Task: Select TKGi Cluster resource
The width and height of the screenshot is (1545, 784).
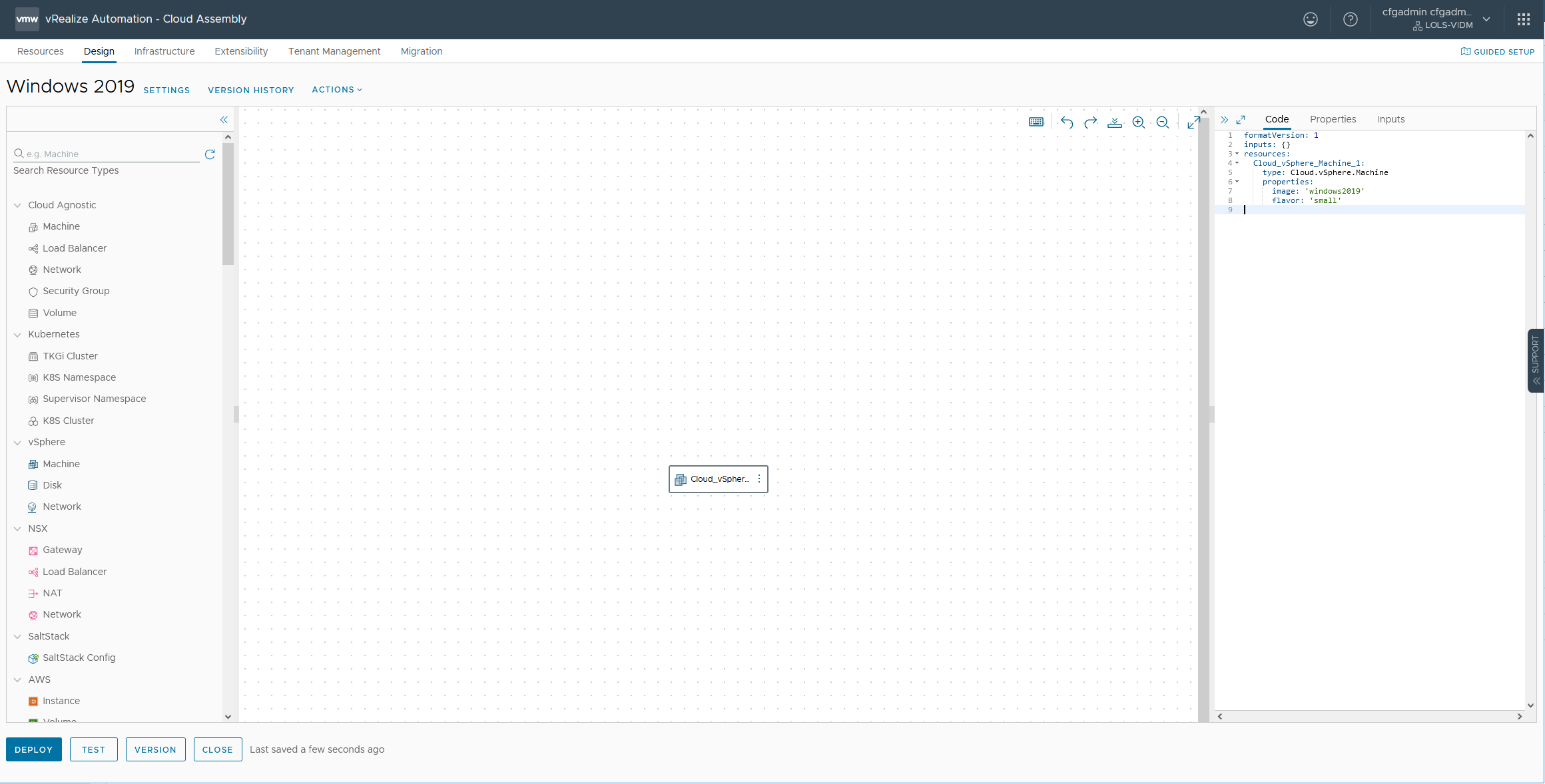Action: tap(63, 356)
